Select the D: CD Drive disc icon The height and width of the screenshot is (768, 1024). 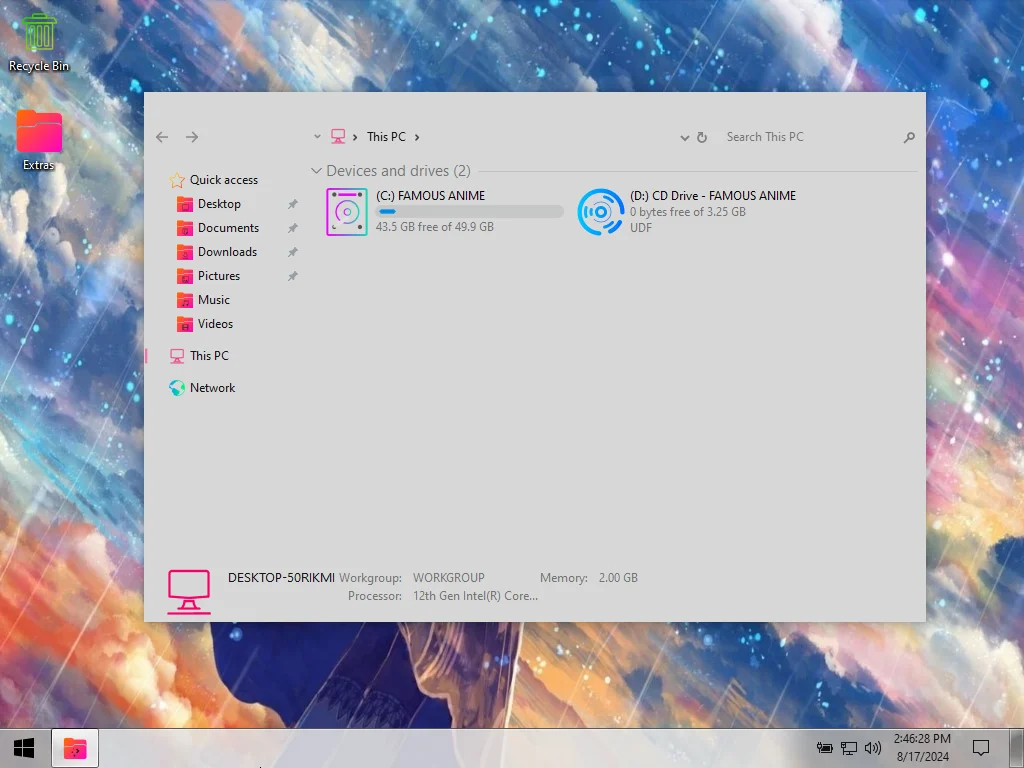(x=600, y=212)
